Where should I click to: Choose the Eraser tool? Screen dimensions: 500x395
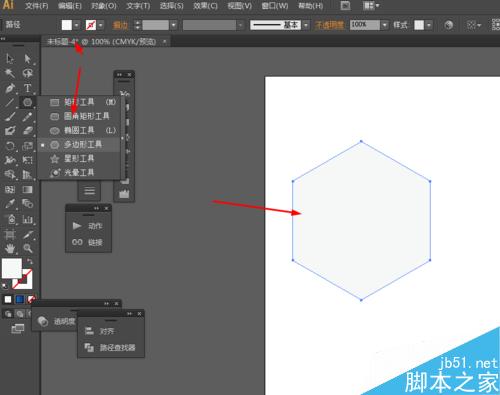coord(28,131)
